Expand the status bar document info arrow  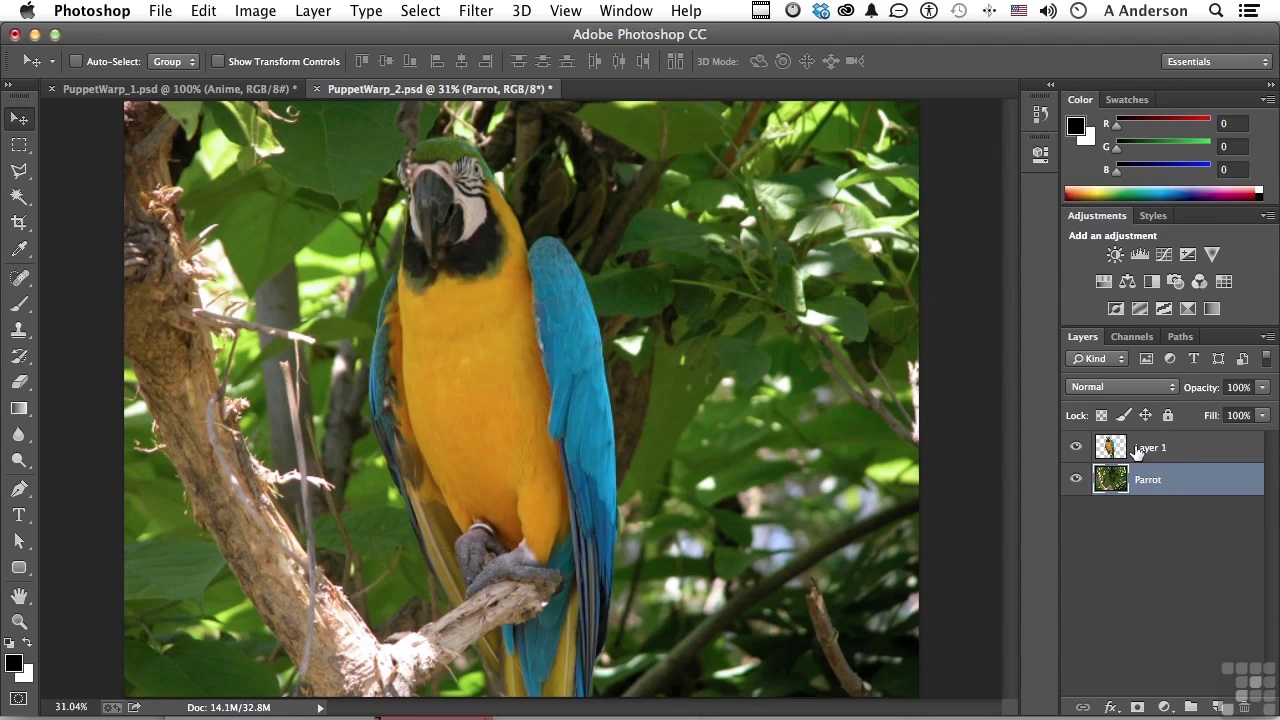point(320,708)
